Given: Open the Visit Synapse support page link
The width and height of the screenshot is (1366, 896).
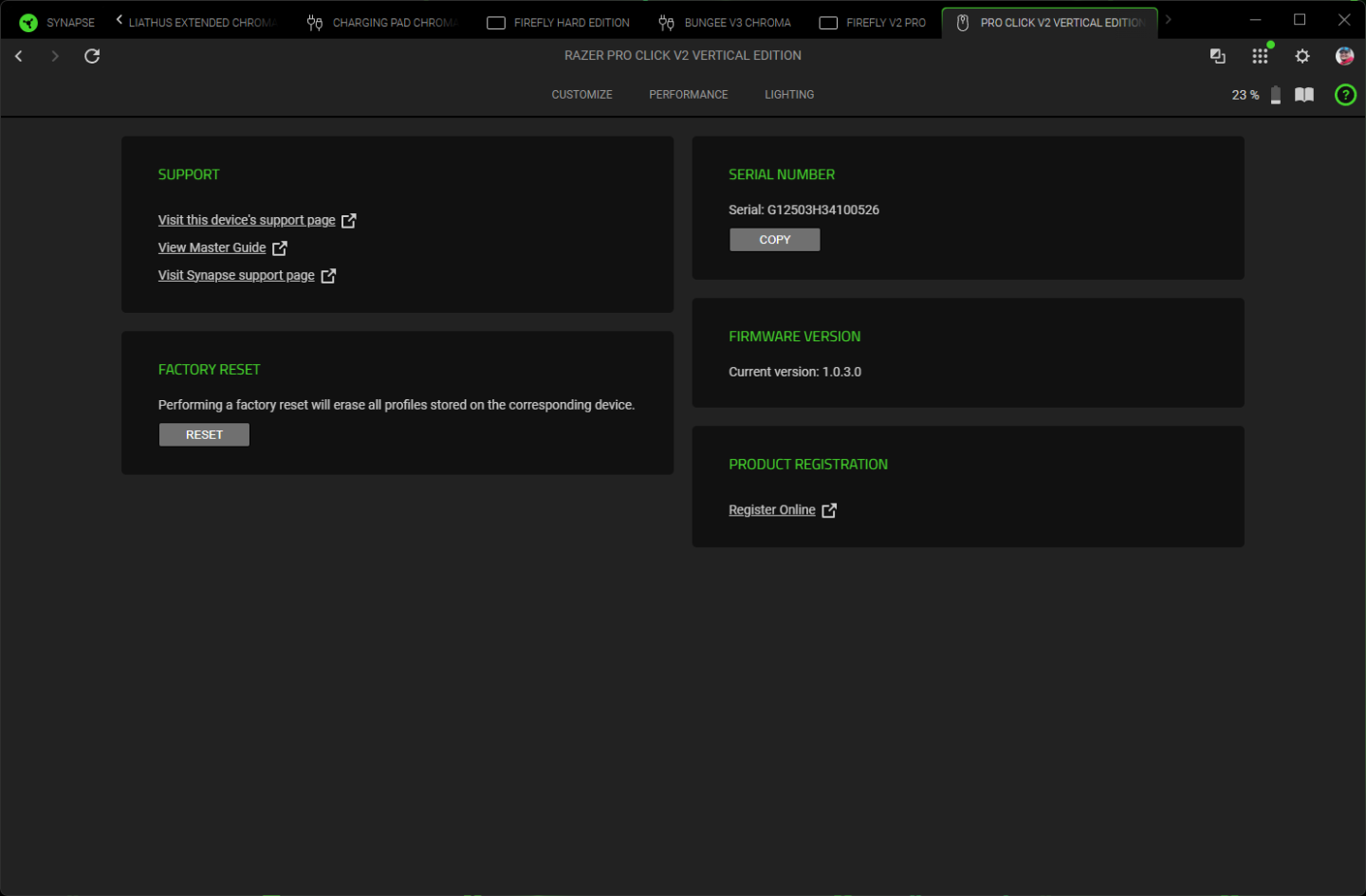Looking at the screenshot, I should point(236,275).
